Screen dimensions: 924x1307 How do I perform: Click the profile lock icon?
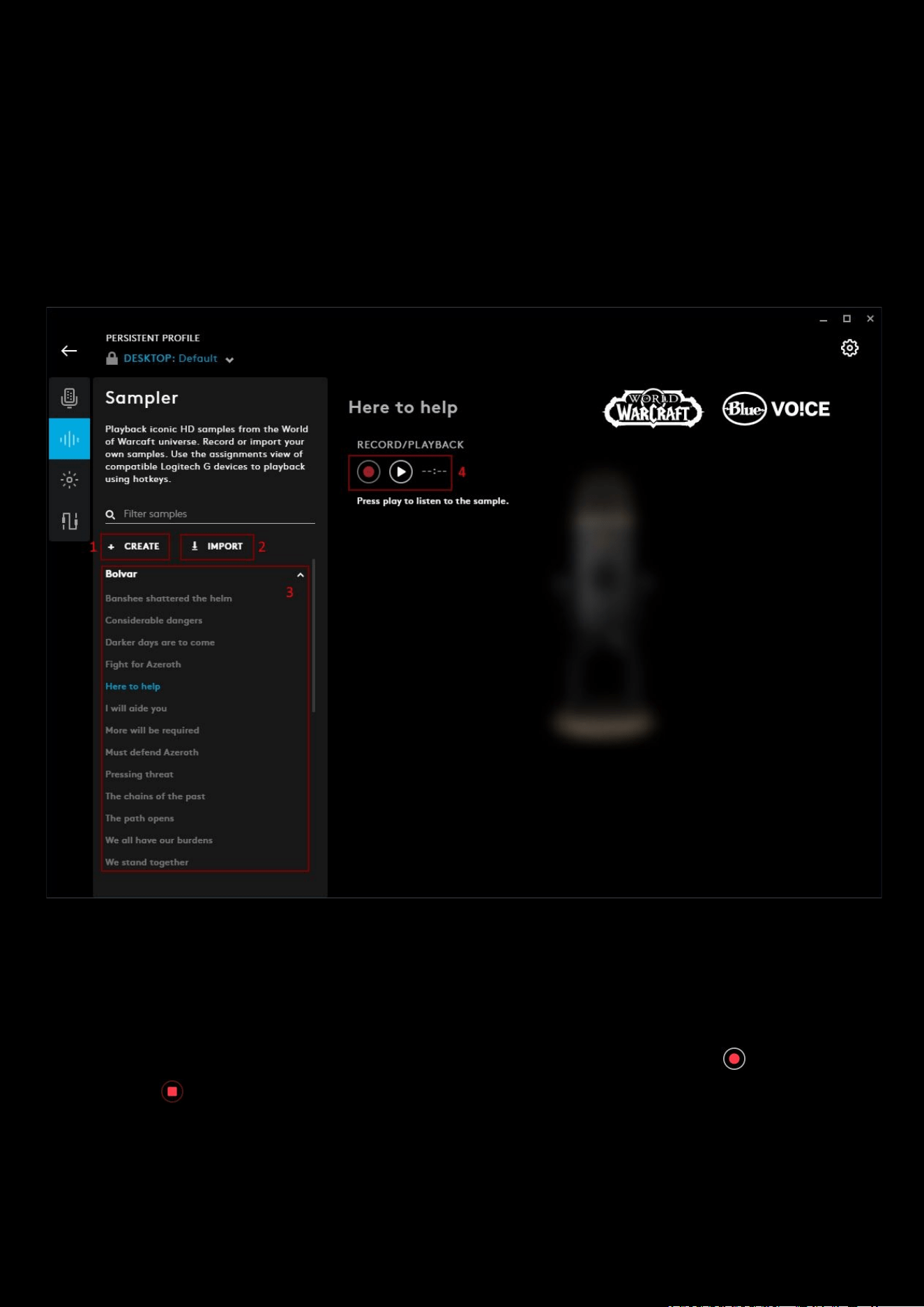[112, 358]
